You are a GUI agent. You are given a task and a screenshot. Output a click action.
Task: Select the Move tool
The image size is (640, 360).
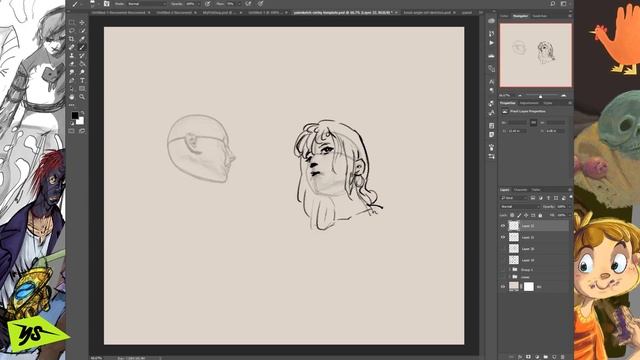[x=82, y=22]
